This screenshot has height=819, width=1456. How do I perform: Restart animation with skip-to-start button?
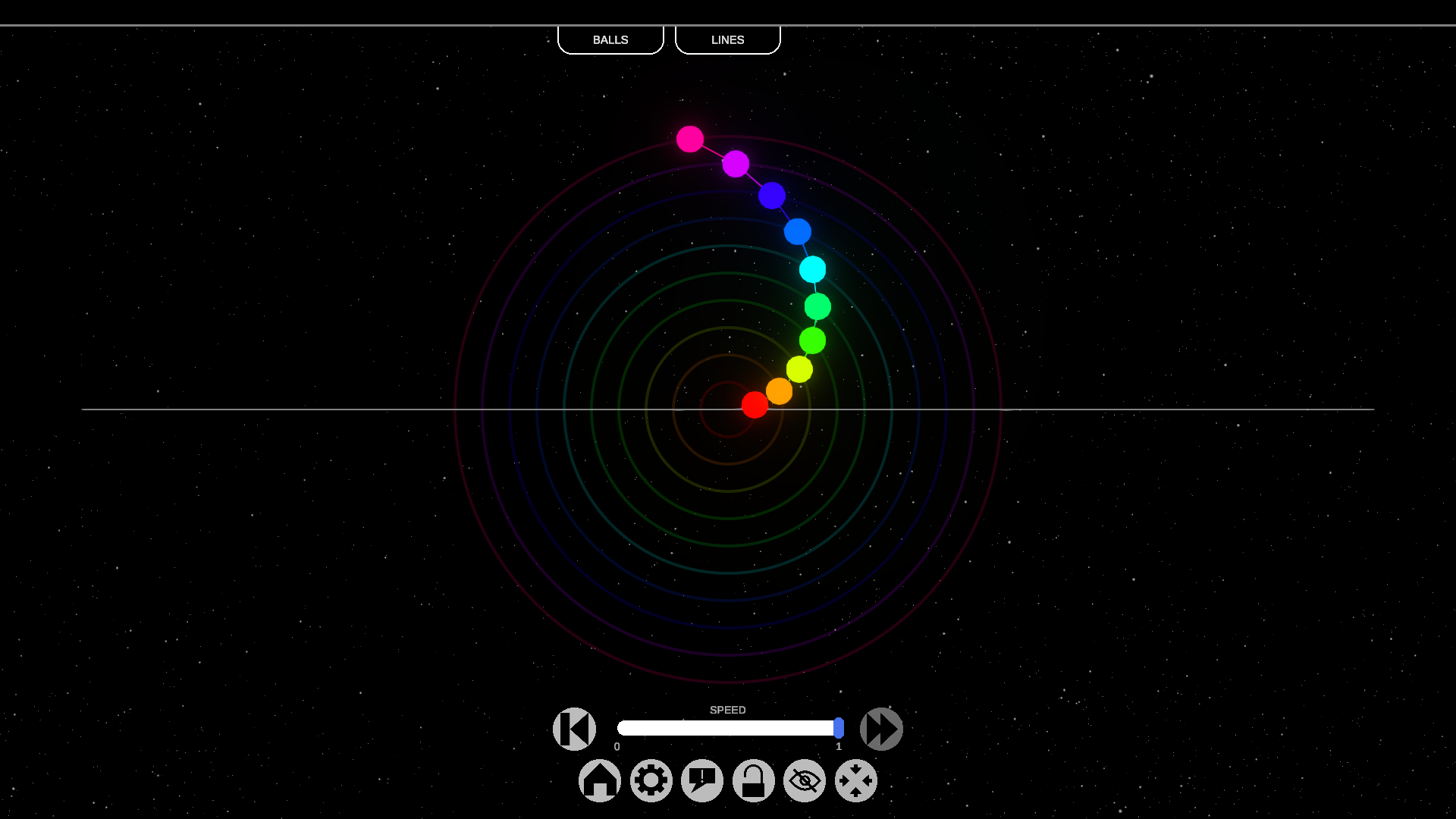point(574,729)
